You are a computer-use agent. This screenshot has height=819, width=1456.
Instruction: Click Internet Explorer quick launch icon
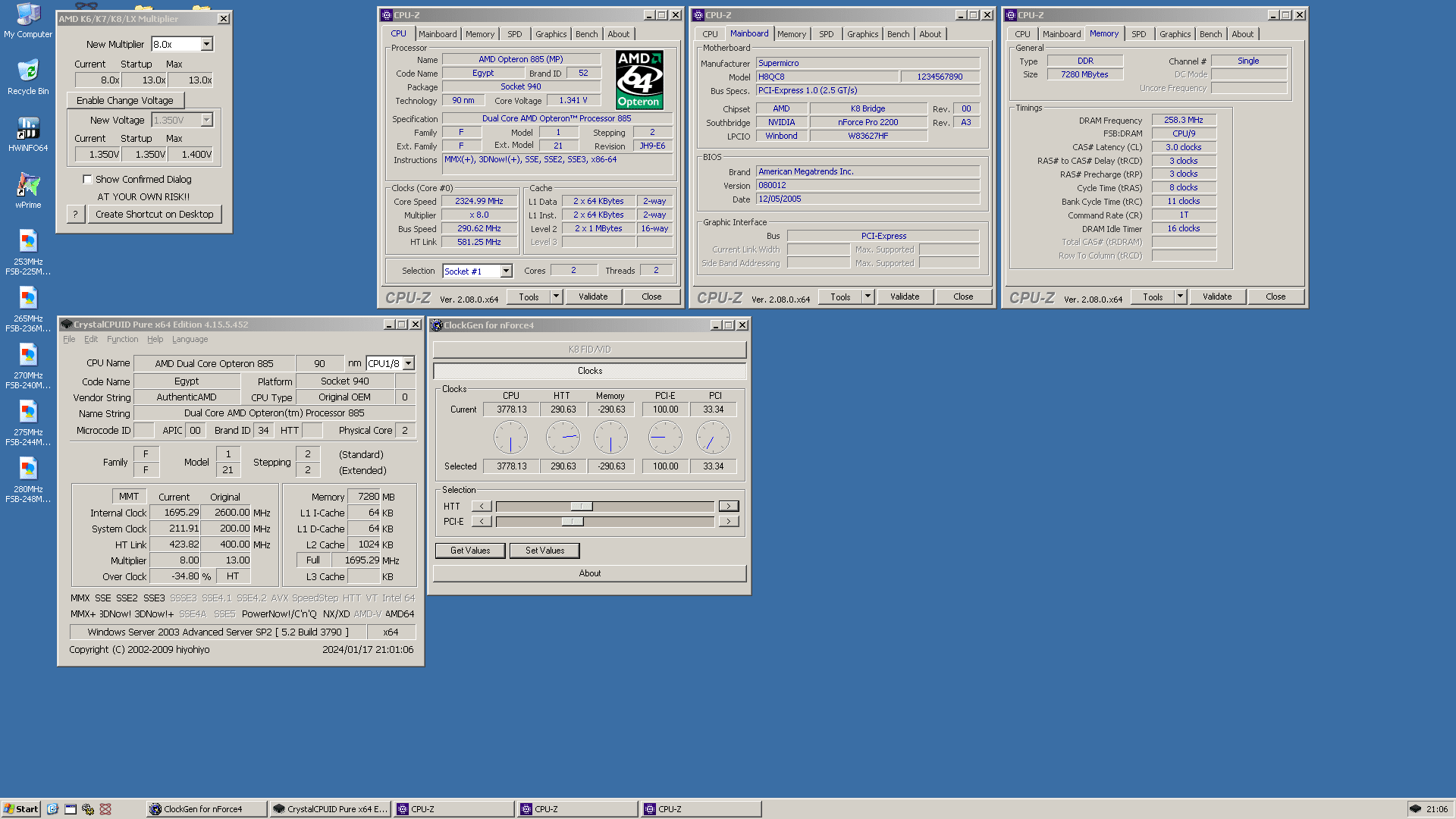pos(52,809)
